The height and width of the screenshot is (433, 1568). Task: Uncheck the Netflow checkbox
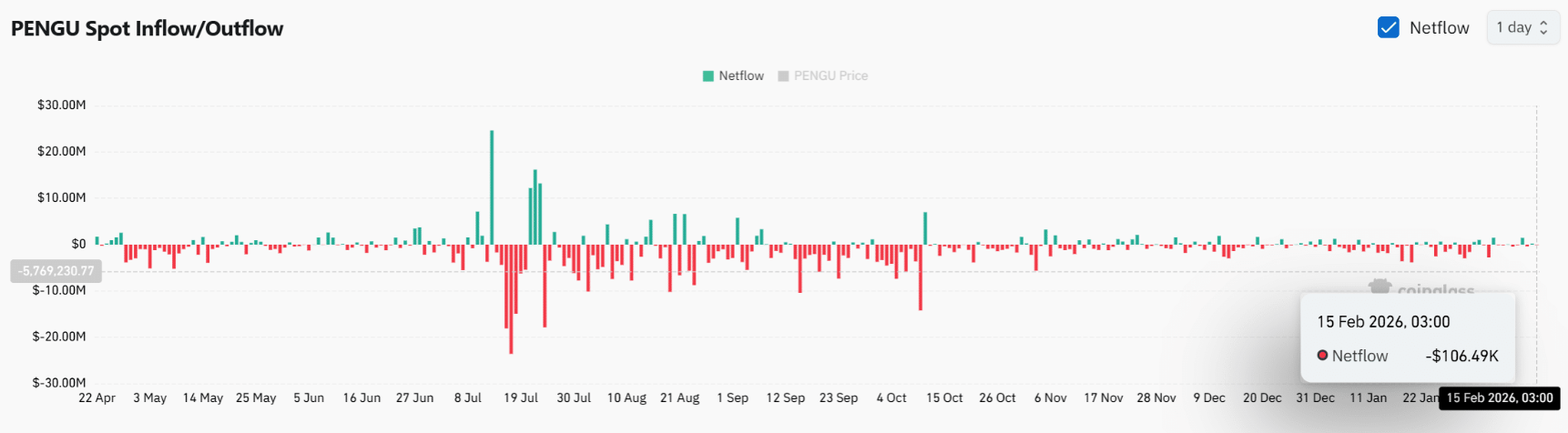pos(1388,27)
